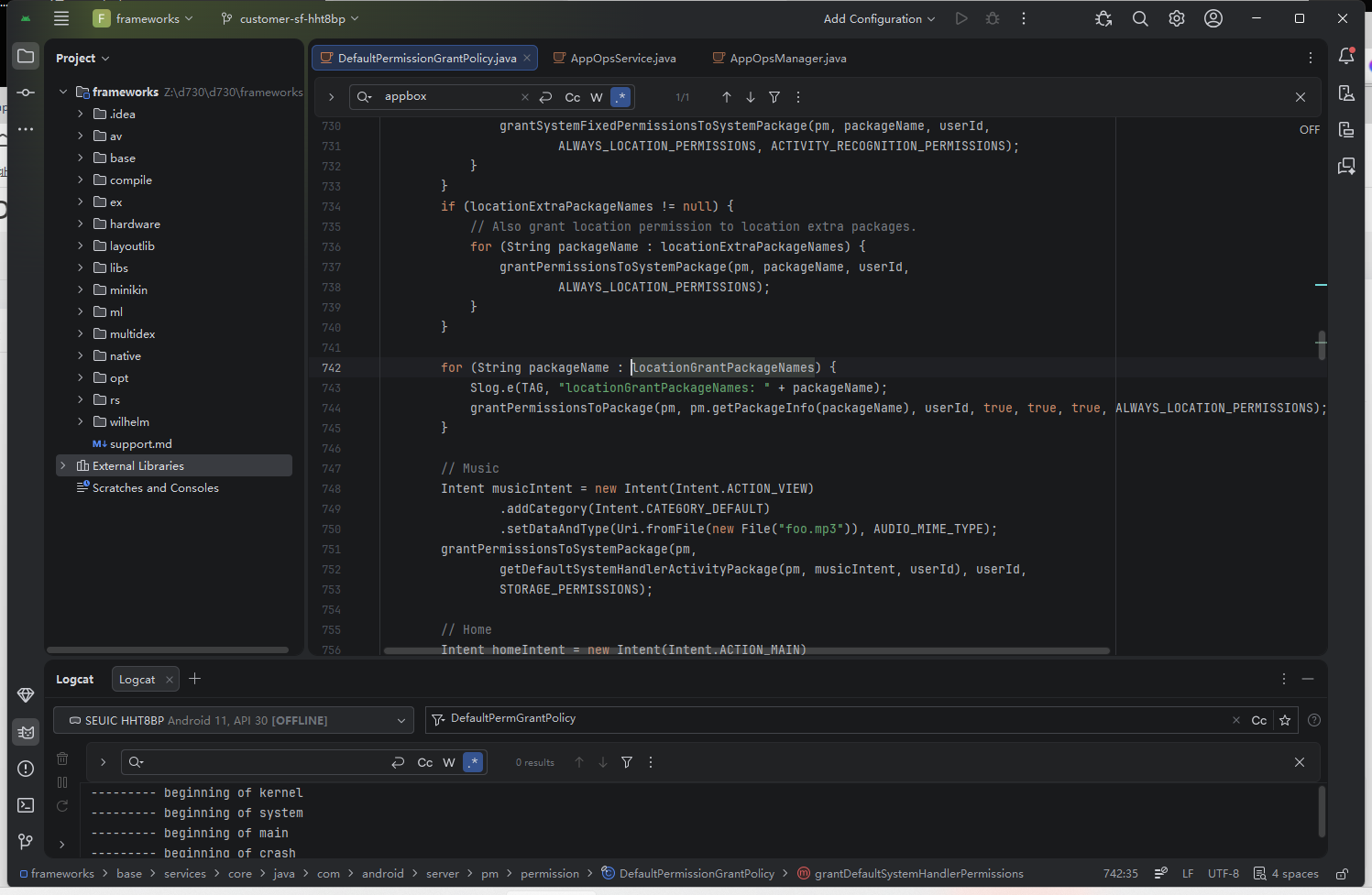This screenshot has height=895, width=1372.
Task: Click the appbox search input field
Action: click(x=449, y=97)
